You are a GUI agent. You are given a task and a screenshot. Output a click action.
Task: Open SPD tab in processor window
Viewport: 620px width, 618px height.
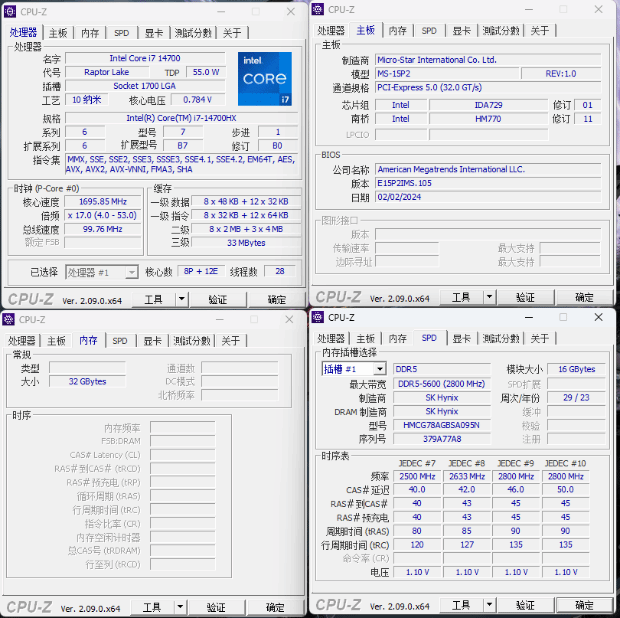(122, 33)
